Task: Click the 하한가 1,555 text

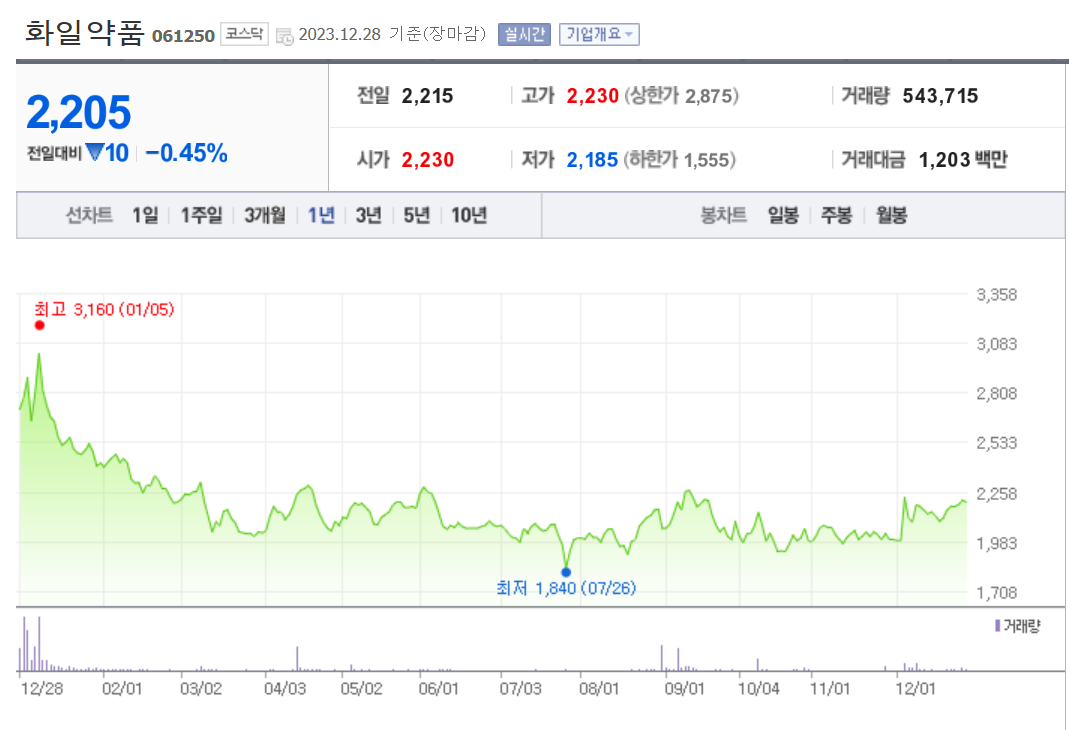Action: (x=680, y=159)
